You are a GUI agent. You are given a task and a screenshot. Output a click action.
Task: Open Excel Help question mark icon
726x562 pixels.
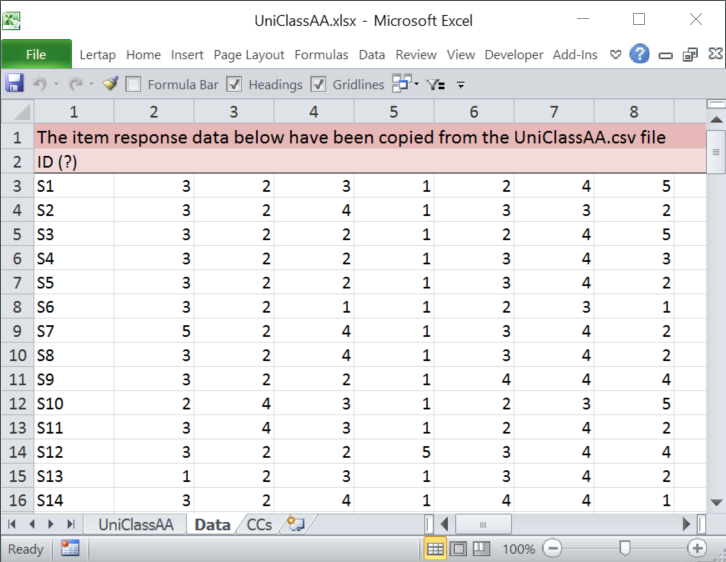[x=639, y=55]
